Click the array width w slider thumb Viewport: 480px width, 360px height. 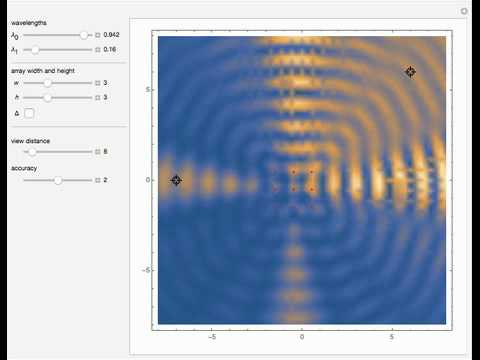pos(48,83)
